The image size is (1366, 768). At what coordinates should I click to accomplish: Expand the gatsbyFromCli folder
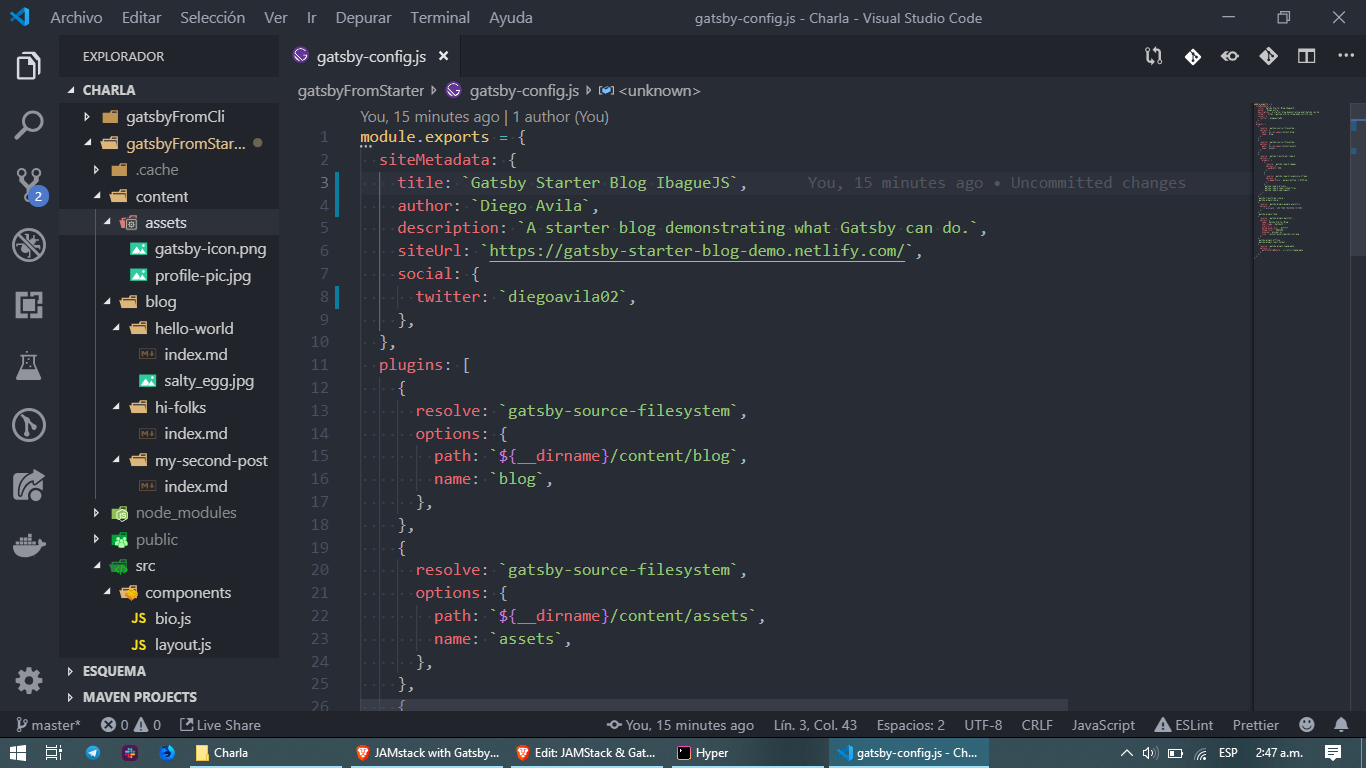[175, 117]
